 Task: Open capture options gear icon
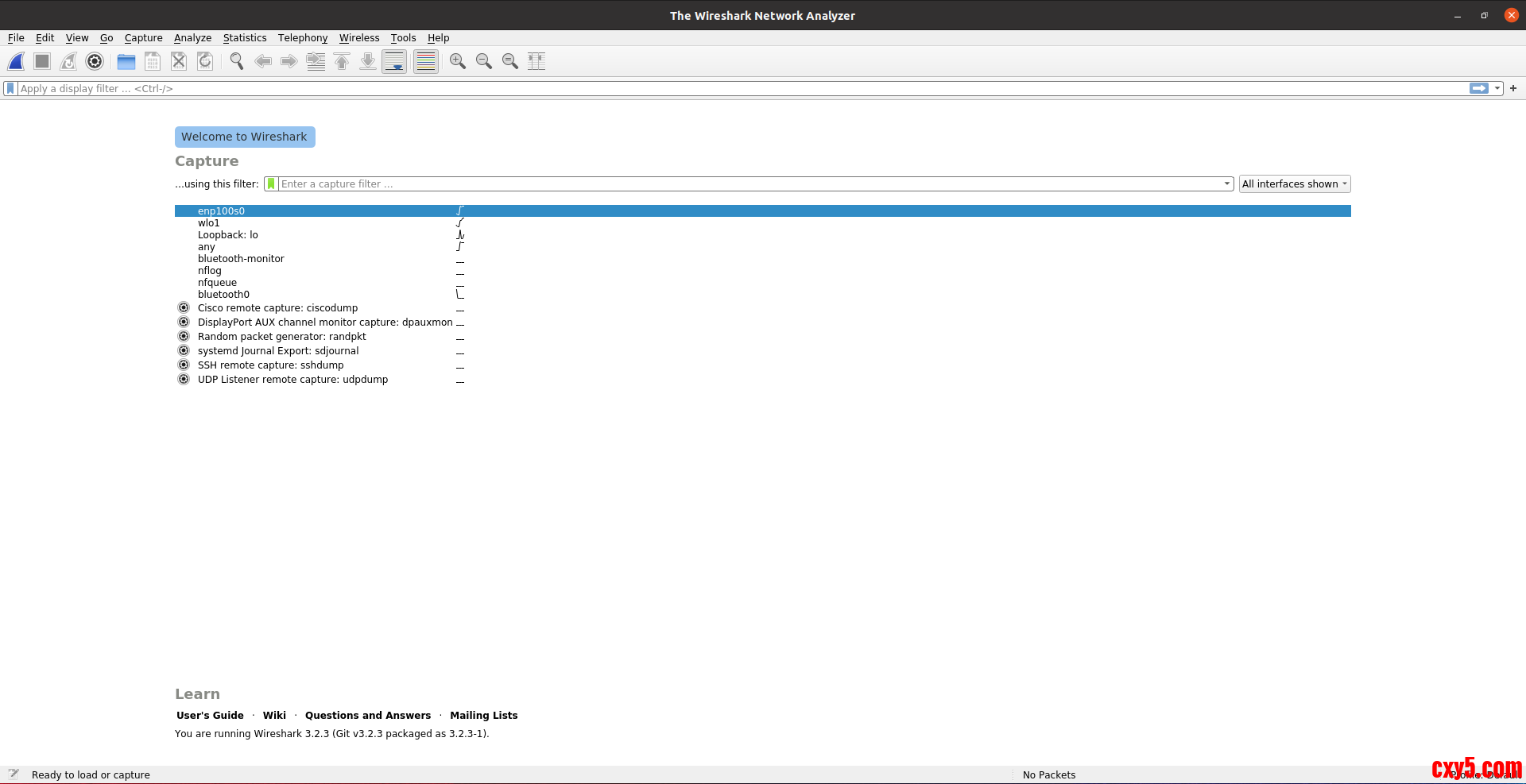pyautogui.click(x=95, y=61)
